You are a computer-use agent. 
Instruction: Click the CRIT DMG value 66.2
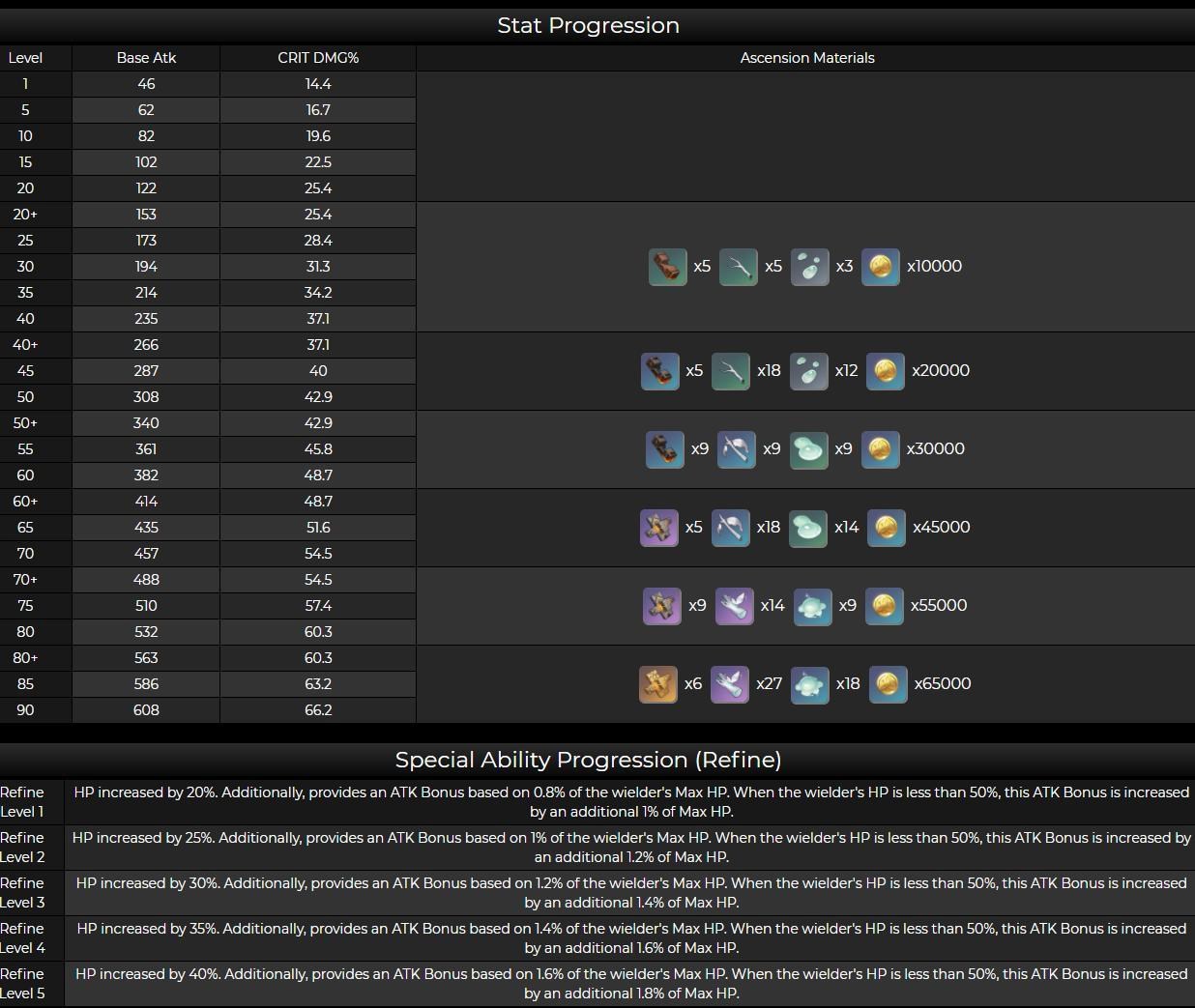click(318, 710)
